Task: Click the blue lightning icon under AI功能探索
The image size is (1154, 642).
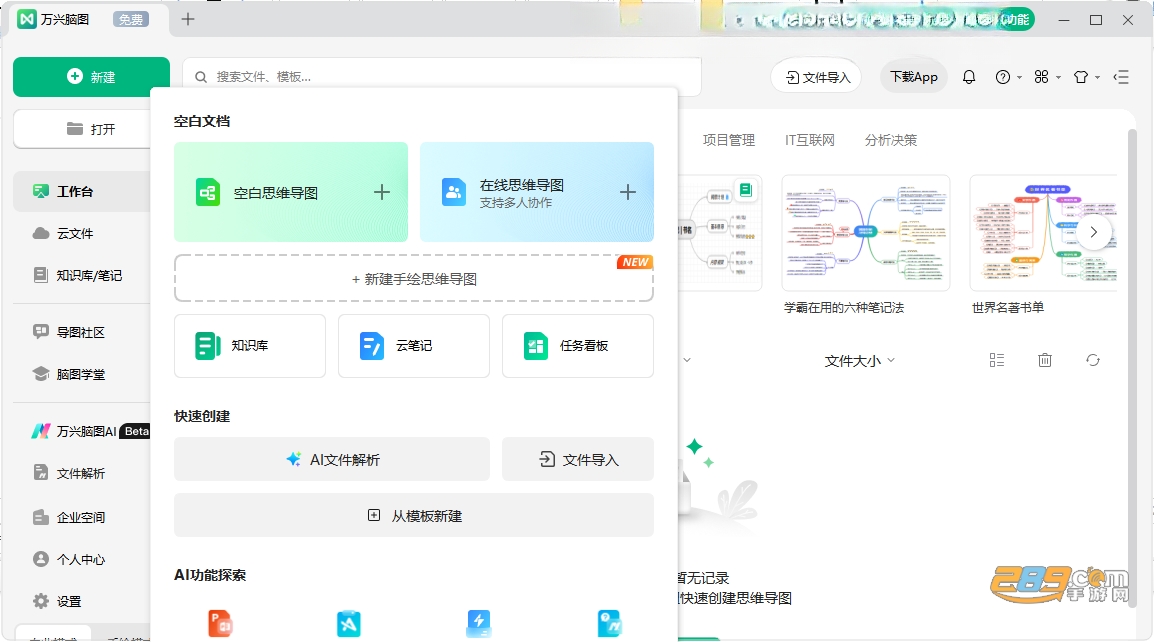Action: (x=478, y=624)
